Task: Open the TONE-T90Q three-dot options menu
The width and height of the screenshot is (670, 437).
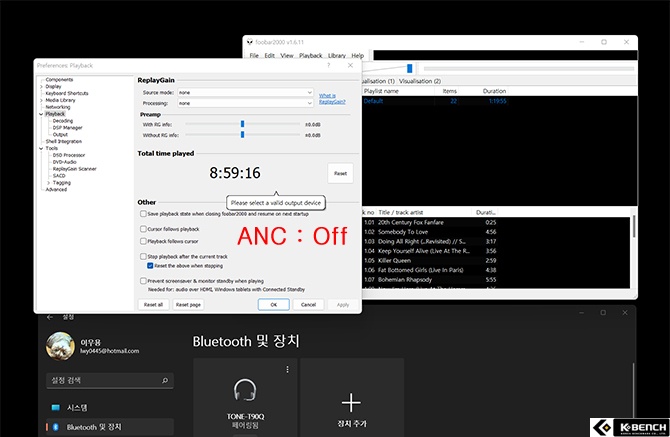Action: pos(288,369)
